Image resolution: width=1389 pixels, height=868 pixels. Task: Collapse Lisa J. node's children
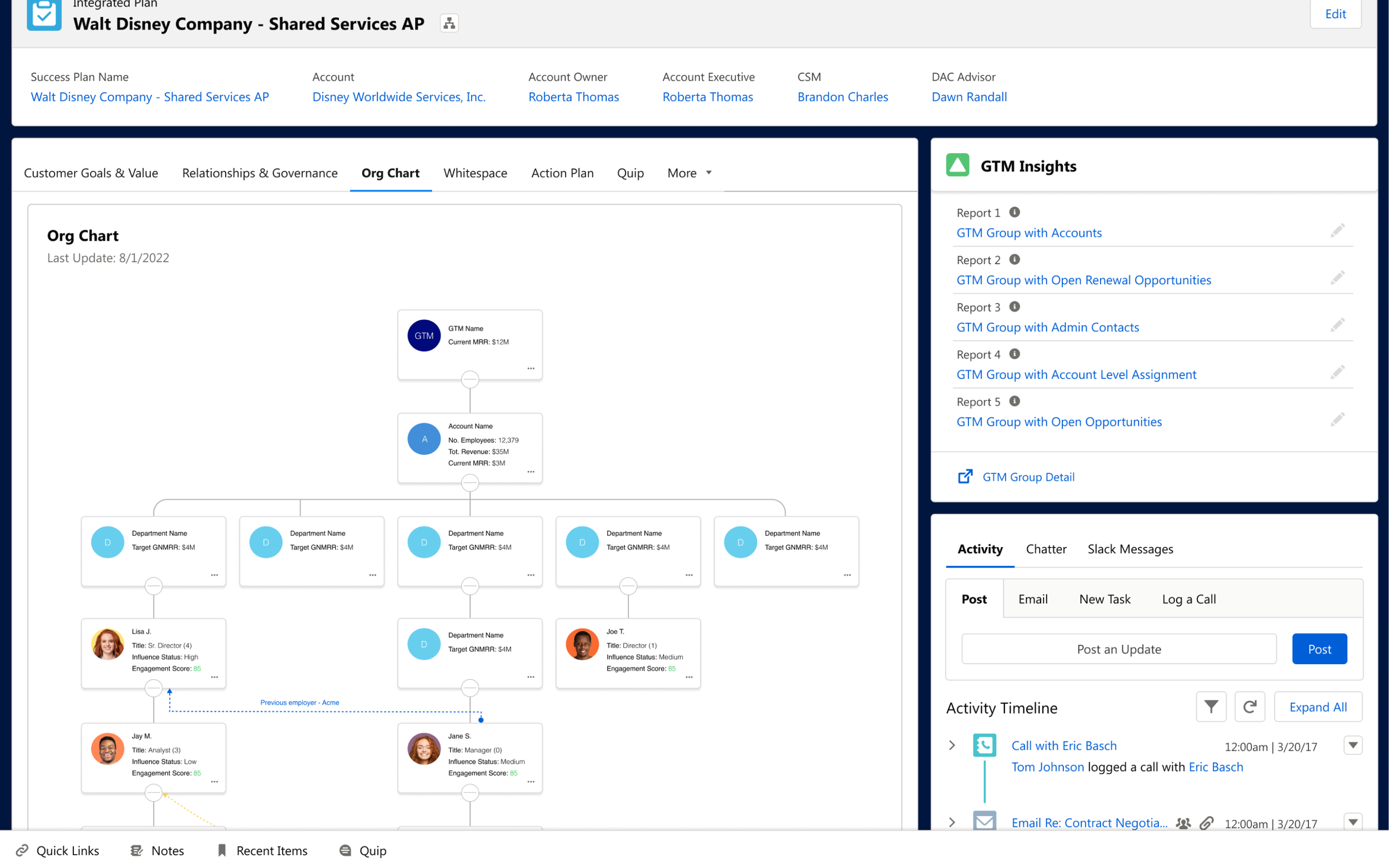pyautogui.click(x=153, y=688)
